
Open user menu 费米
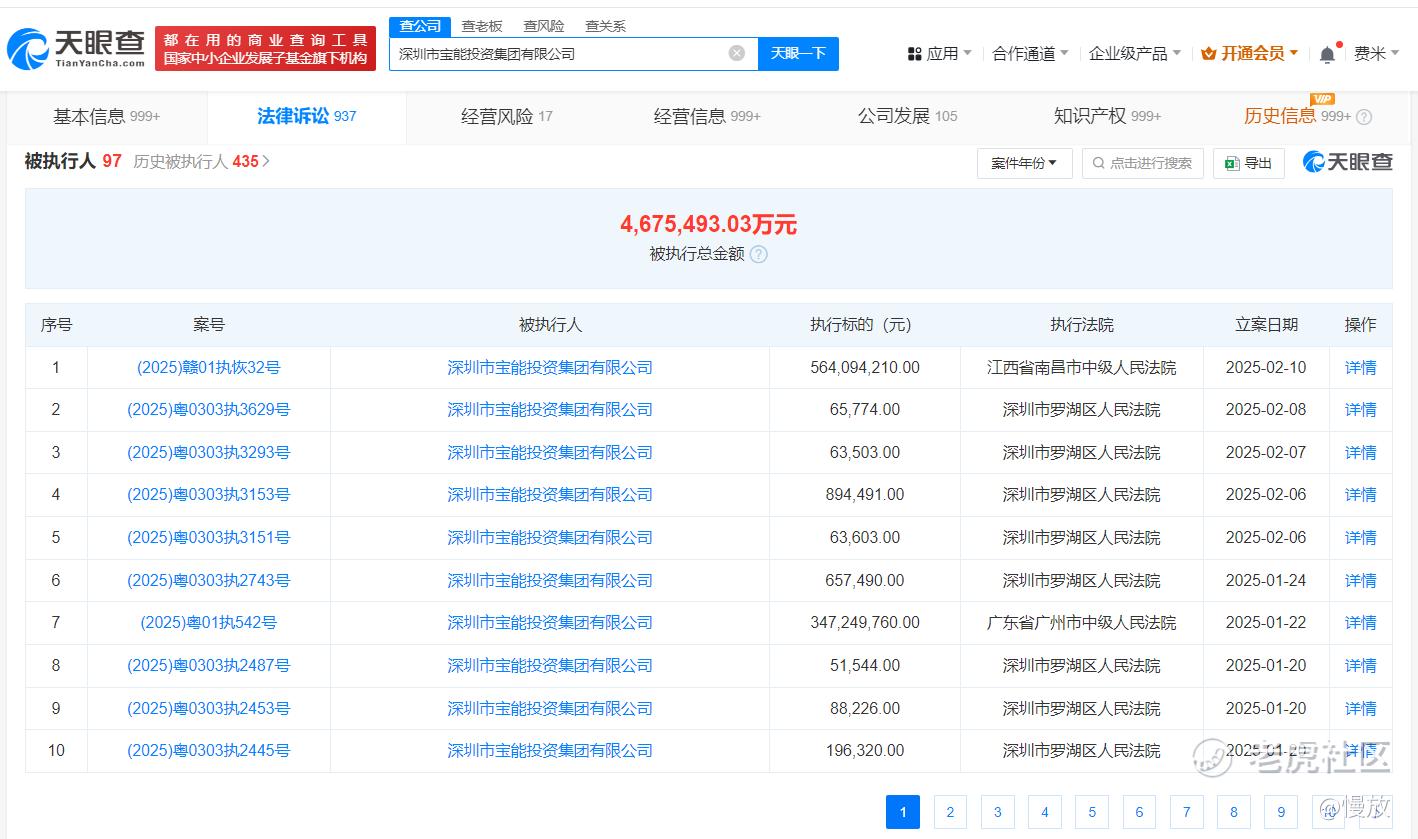[1375, 54]
